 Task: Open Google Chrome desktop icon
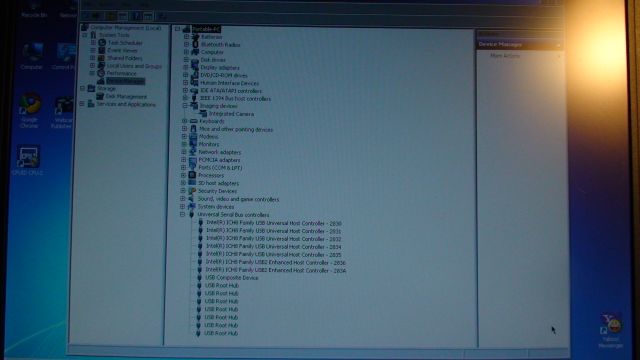(29, 110)
